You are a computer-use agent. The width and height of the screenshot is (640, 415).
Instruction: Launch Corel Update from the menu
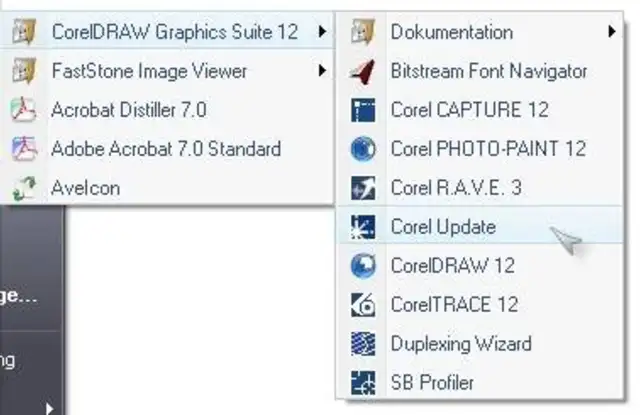pyautogui.click(x=443, y=227)
